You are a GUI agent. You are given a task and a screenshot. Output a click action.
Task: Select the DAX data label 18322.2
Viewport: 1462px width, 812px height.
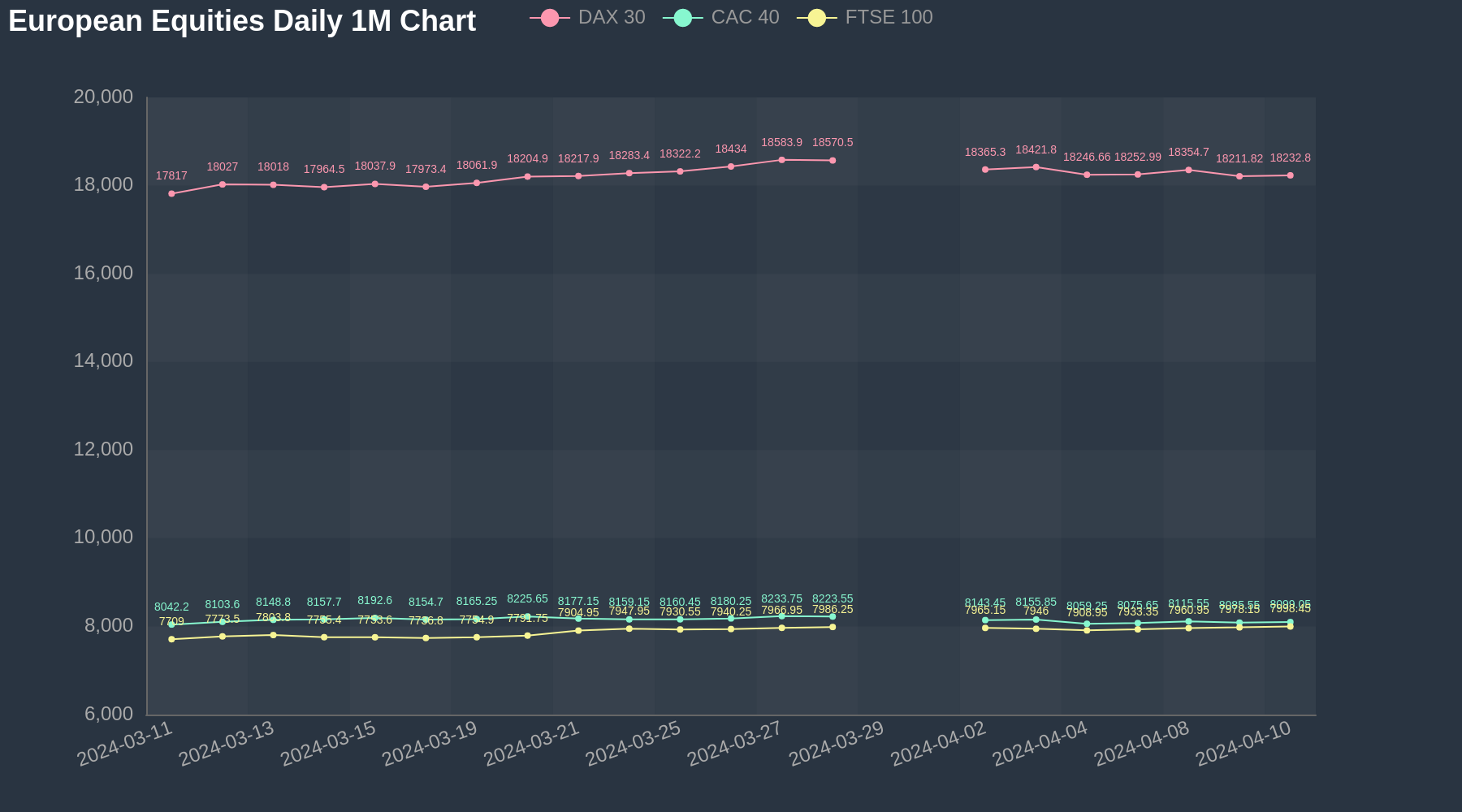click(680, 153)
